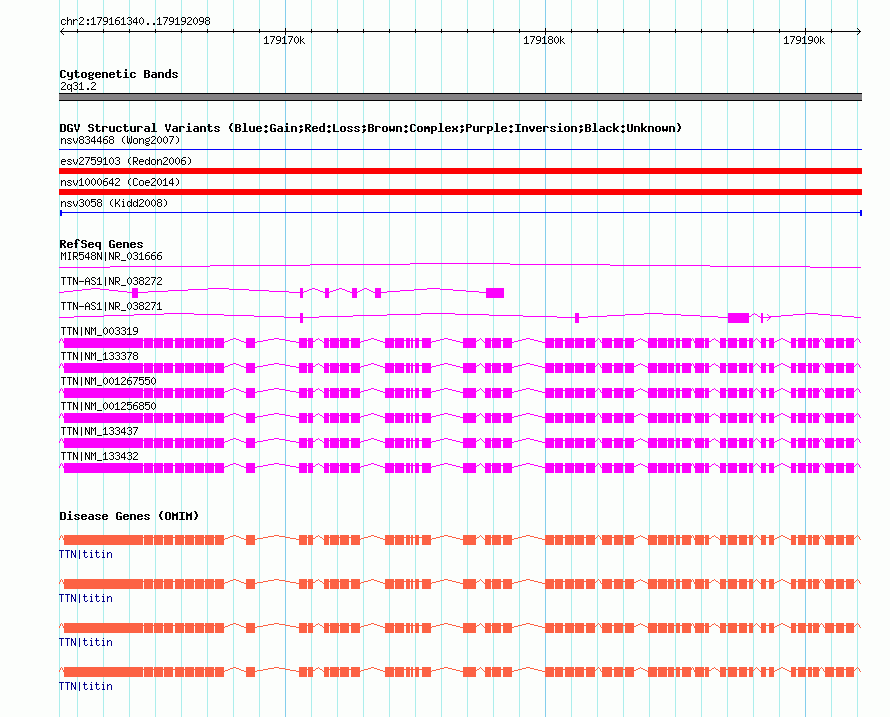The width and height of the screenshot is (890, 717).
Task: Open the DGV Structural Variants track heading
Action: [x=370, y=128]
